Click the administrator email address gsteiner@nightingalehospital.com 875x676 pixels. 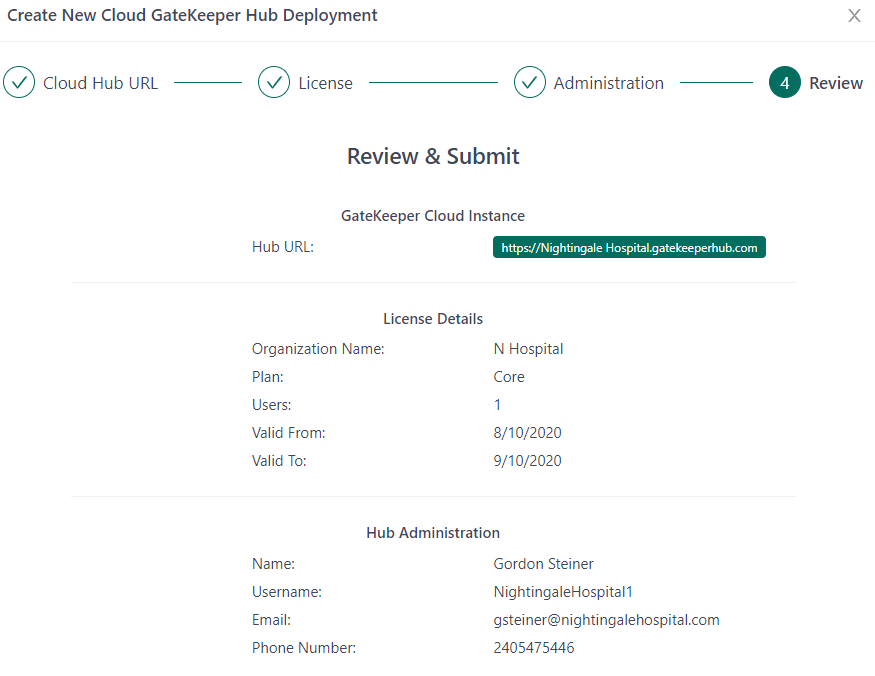(x=606, y=620)
